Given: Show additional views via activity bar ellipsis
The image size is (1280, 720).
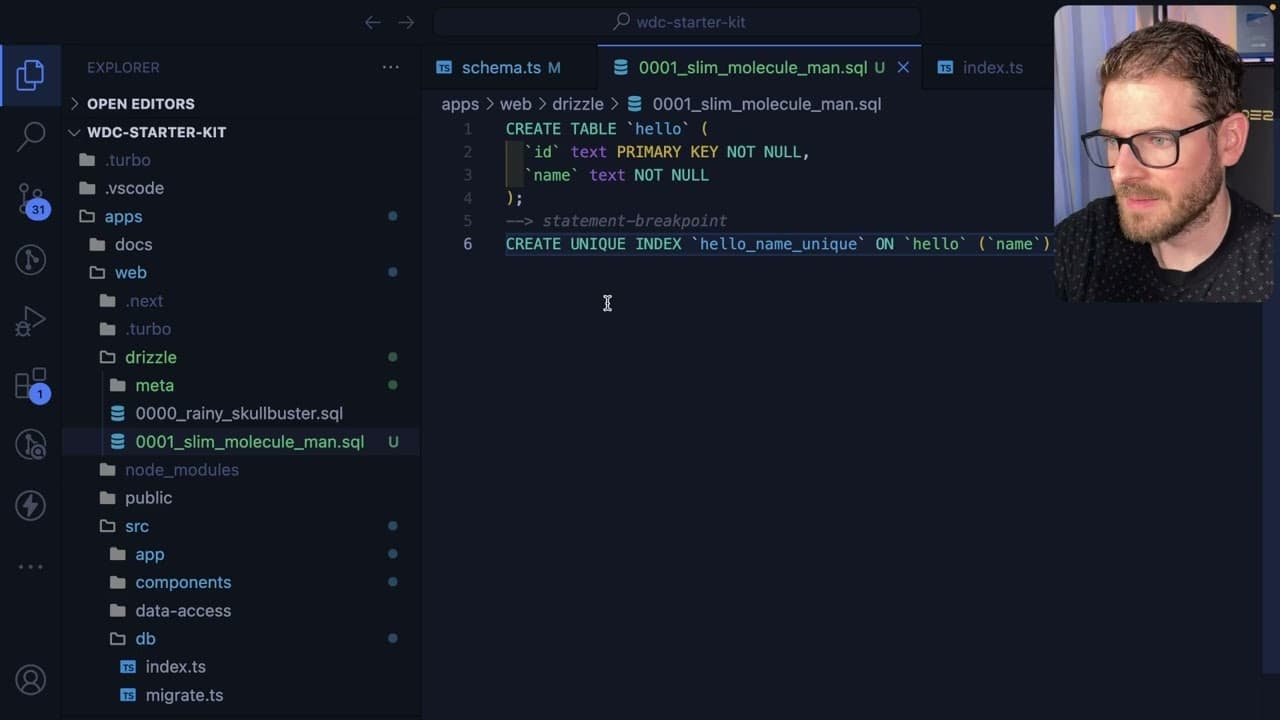Looking at the screenshot, I should pos(31,567).
